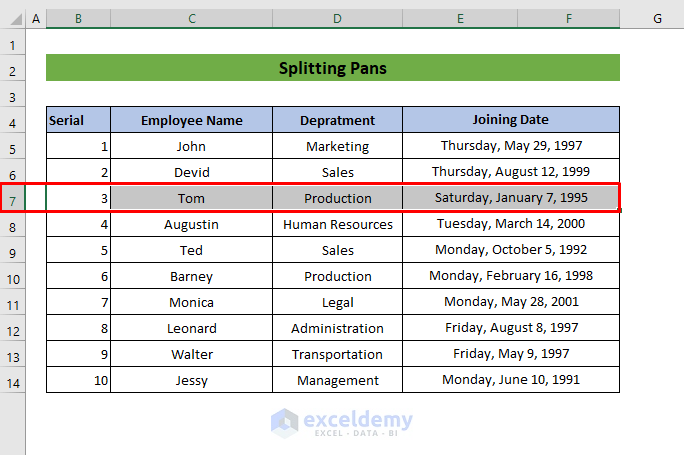The image size is (684, 455).
Task: Select column C header
Action: coord(191,19)
